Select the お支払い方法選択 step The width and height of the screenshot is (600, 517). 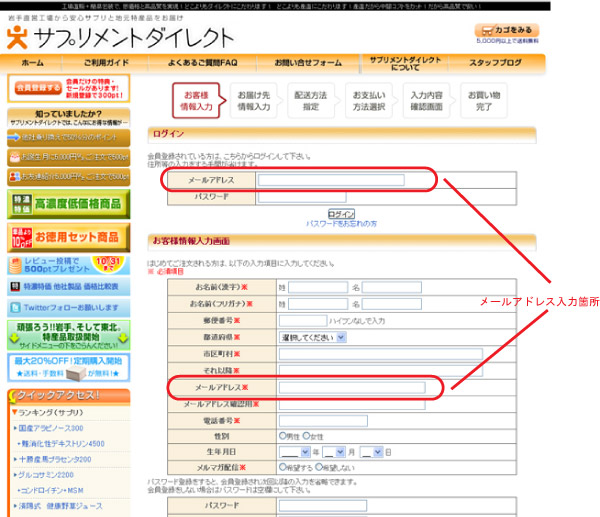pyautogui.click(x=369, y=101)
